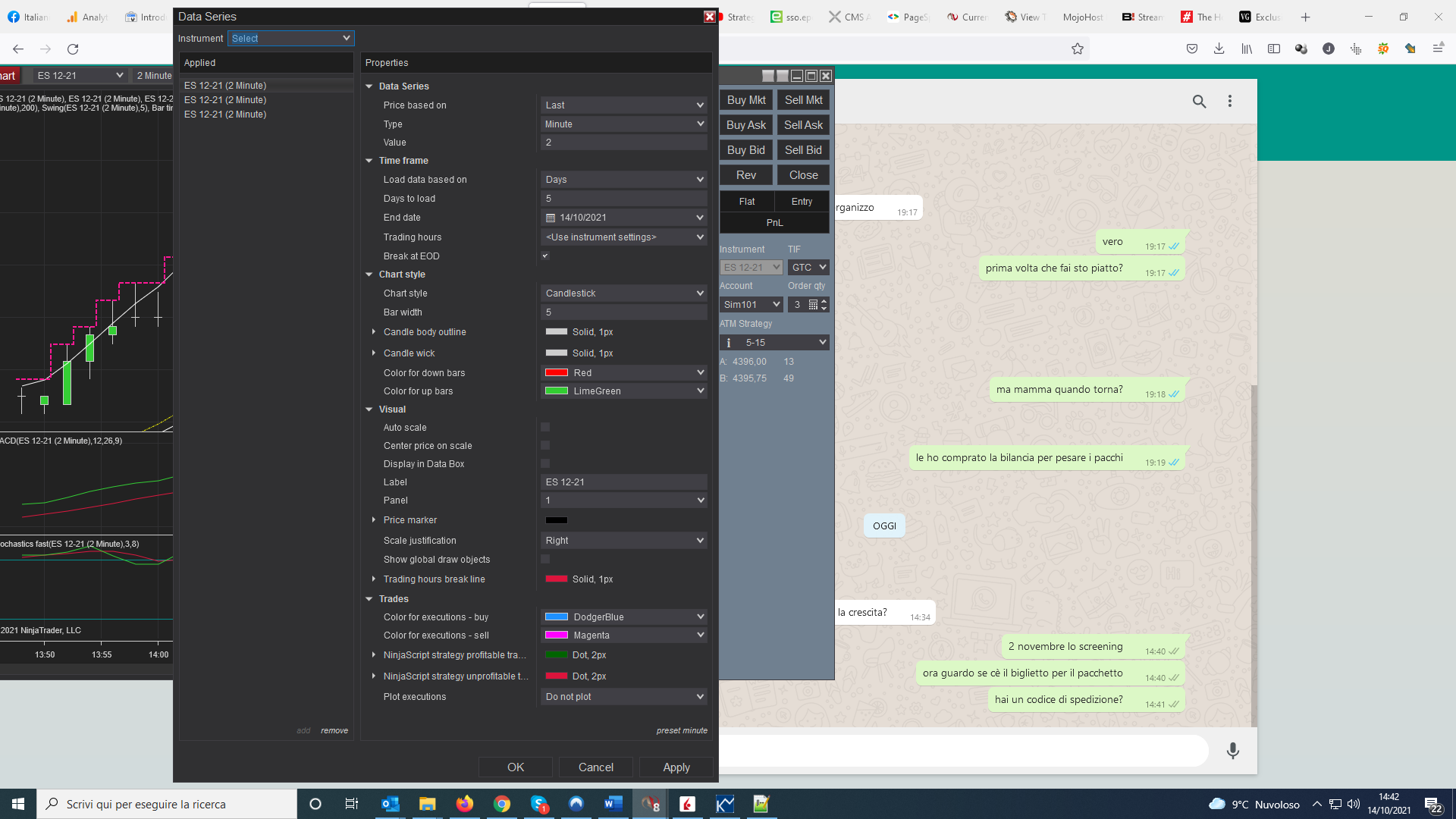This screenshot has width=1456, height=819.
Task: Toggle Break at EOD checkbox
Action: [545, 256]
